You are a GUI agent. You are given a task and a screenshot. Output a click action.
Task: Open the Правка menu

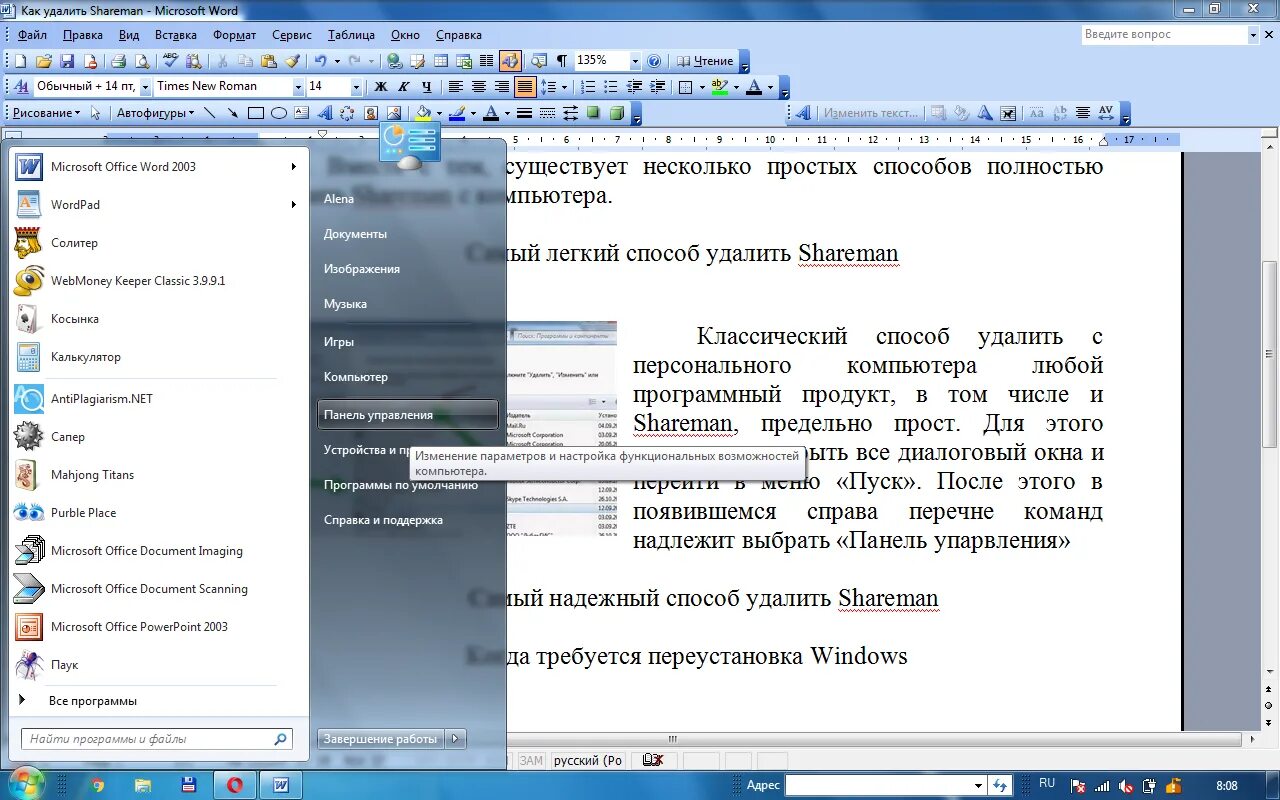(82, 35)
